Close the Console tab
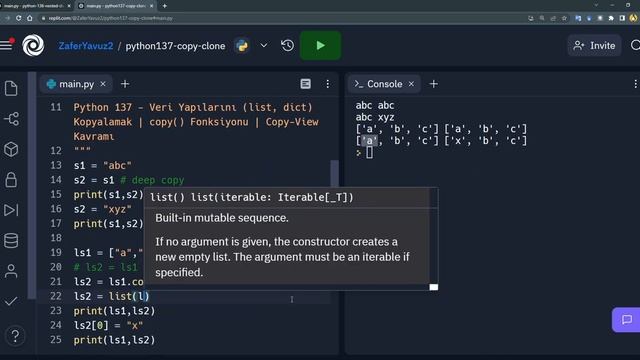The width and height of the screenshot is (640, 360). coord(411,84)
